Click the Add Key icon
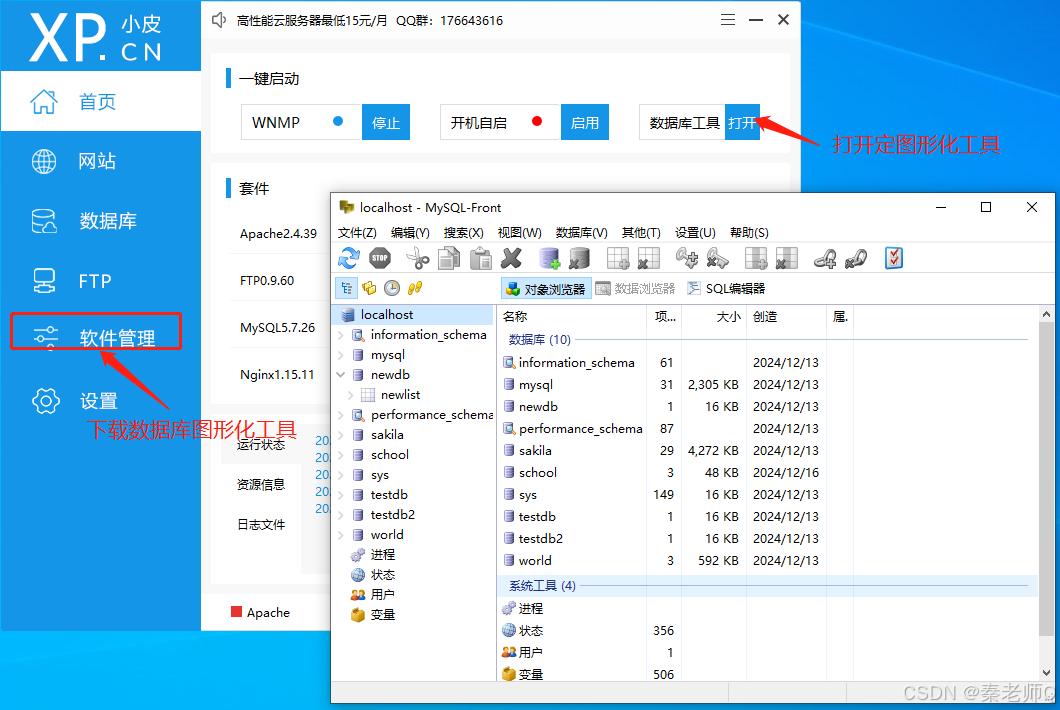This screenshot has width=1060, height=710. click(686, 258)
